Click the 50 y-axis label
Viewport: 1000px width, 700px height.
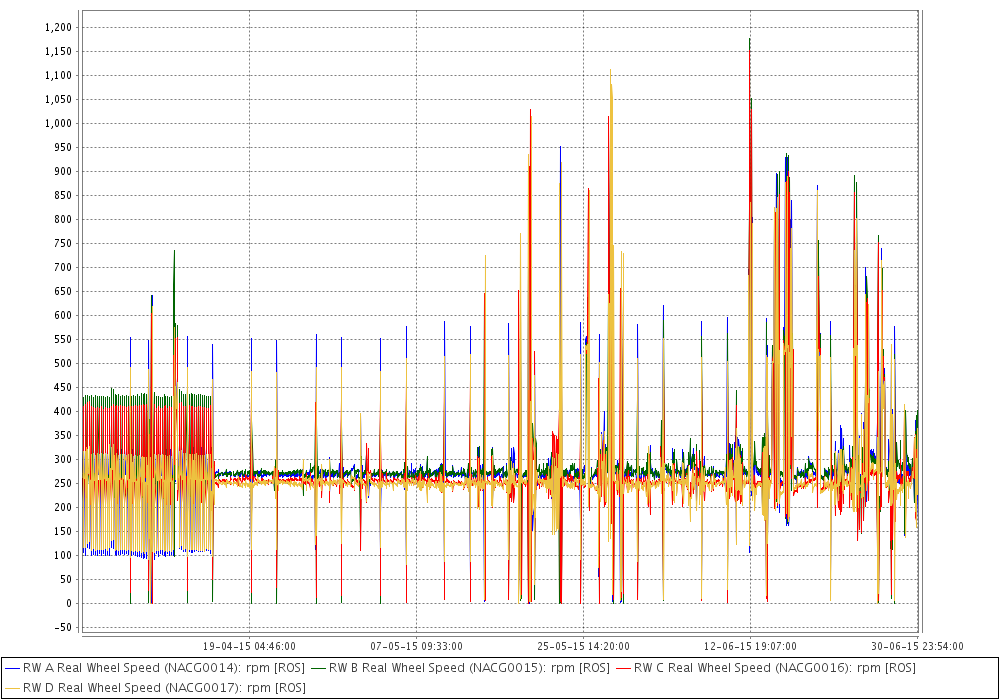tap(65, 580)
